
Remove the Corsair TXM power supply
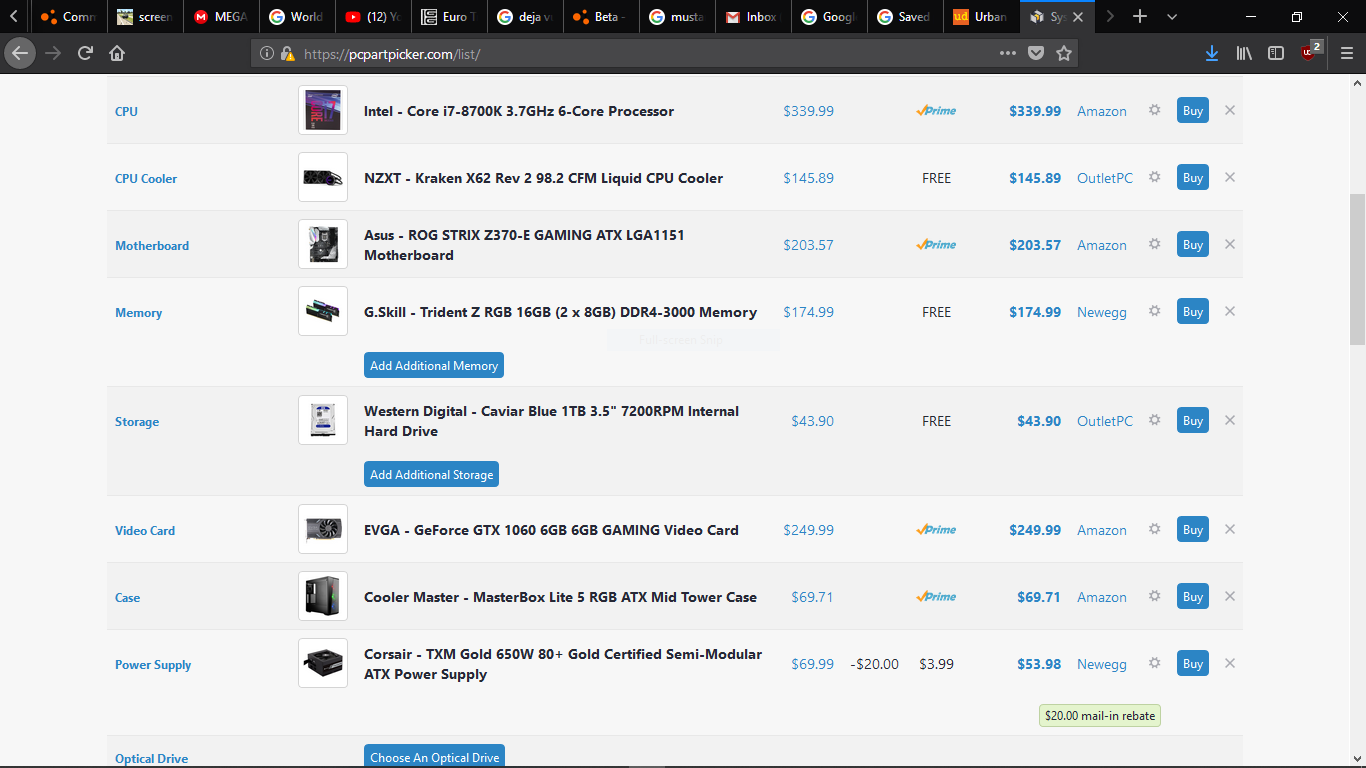point(1230,663)
